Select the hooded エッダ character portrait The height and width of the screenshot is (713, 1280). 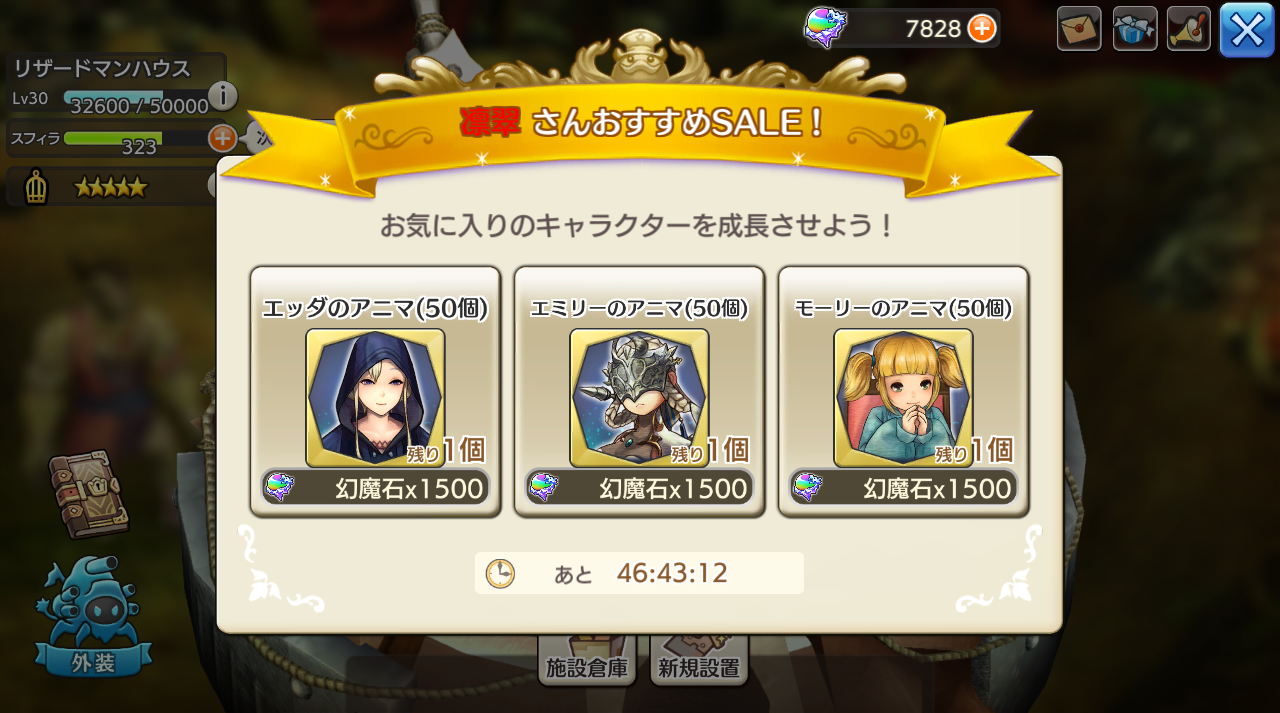tap(375, 398)
